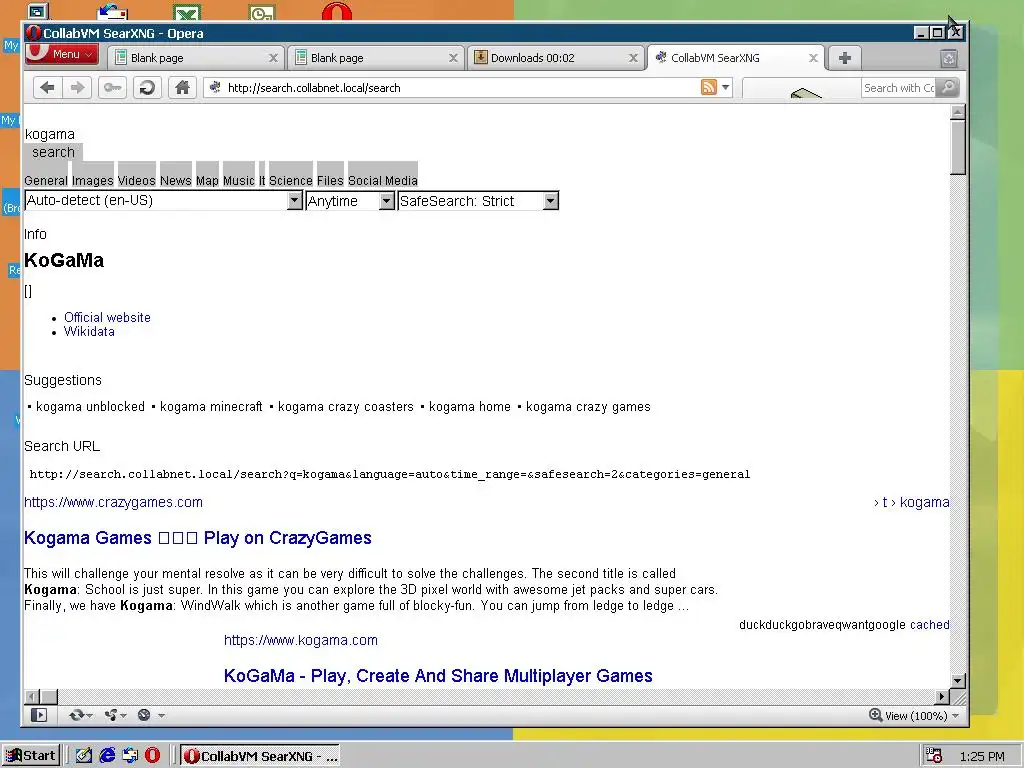Click the search magnifier button in toolbar
Screen dimensions: 1024x768
(x=948, y=88)
